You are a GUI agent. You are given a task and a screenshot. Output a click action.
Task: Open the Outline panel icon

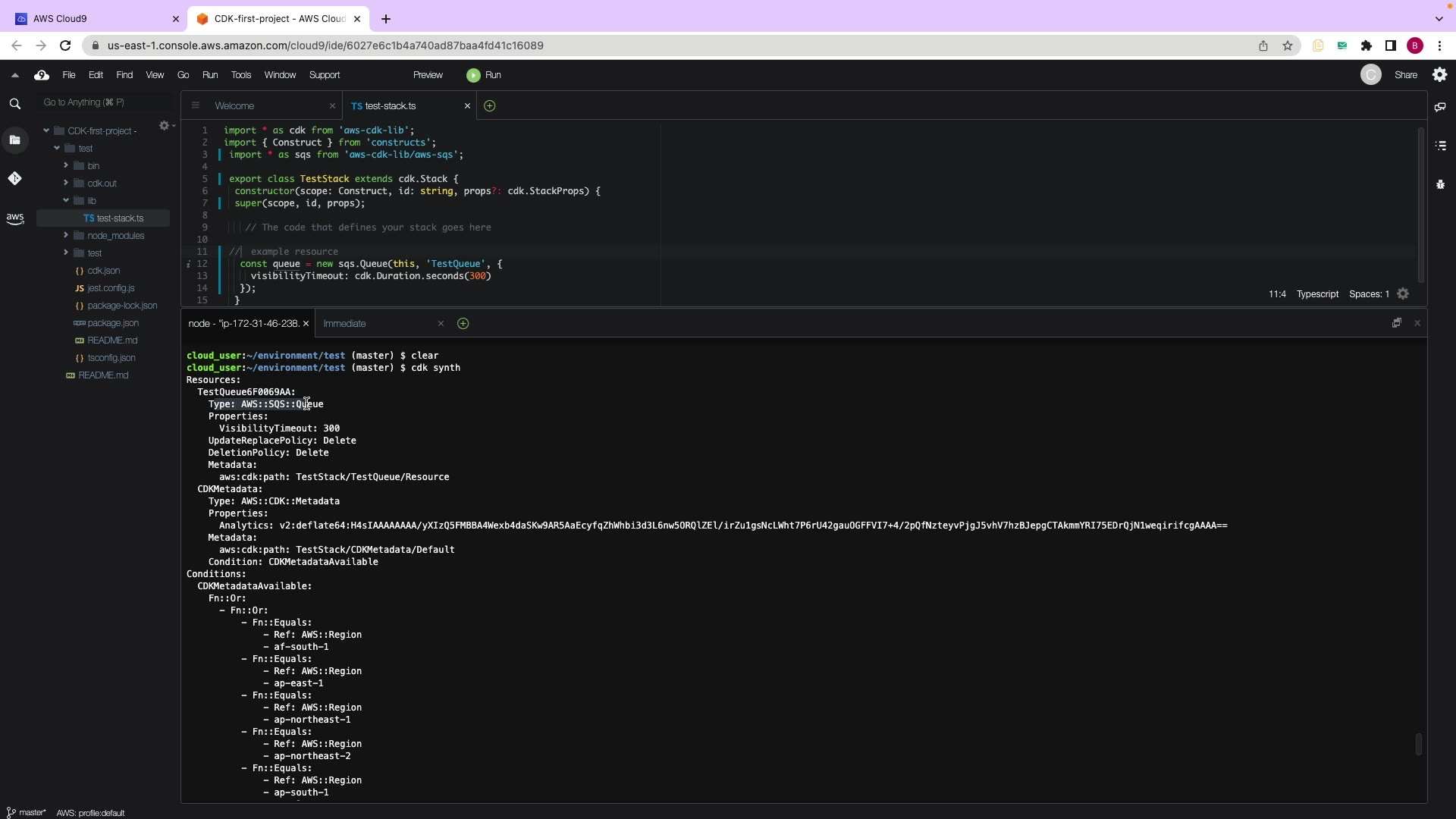(x=1440, y=146)
